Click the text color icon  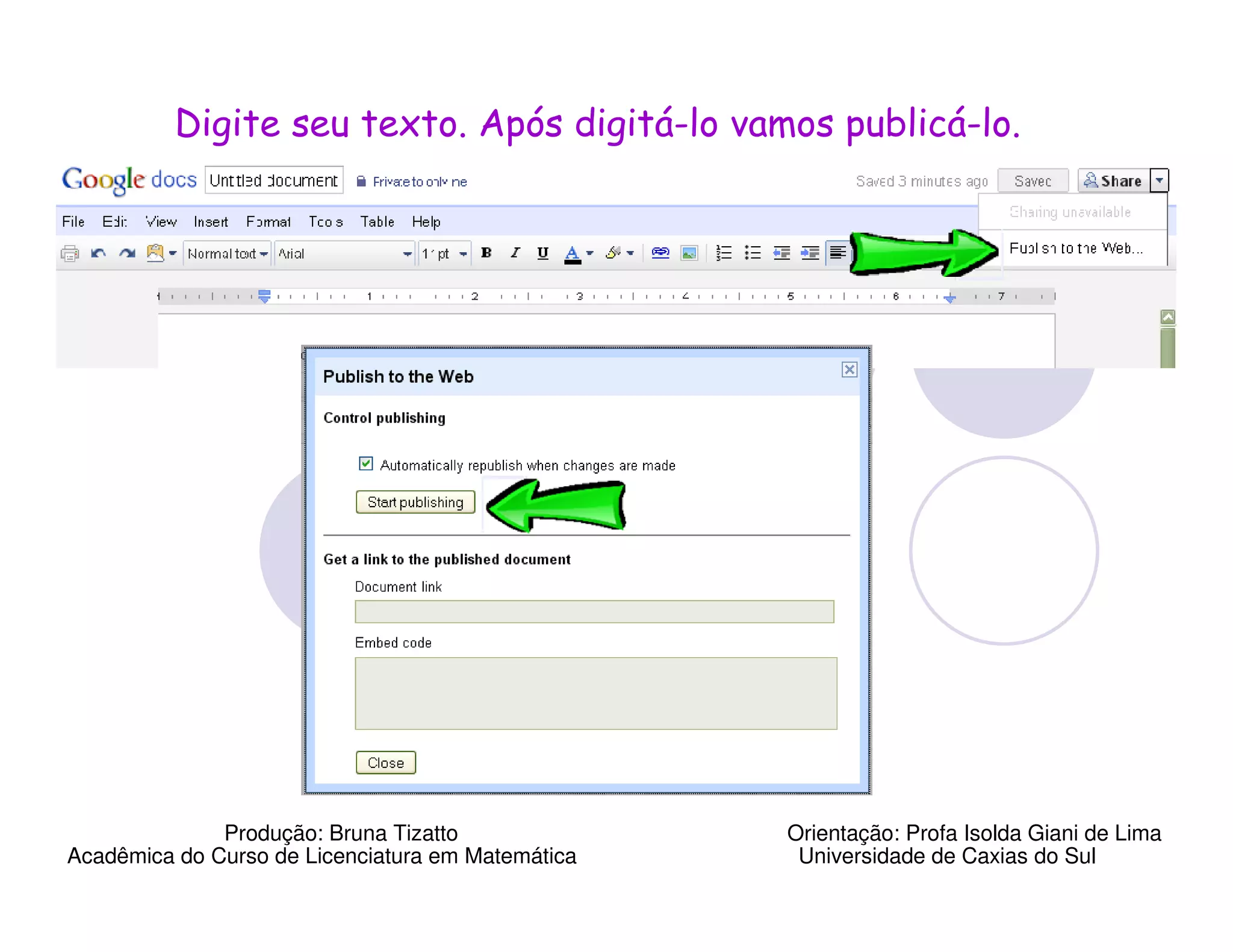coord(573,254)
